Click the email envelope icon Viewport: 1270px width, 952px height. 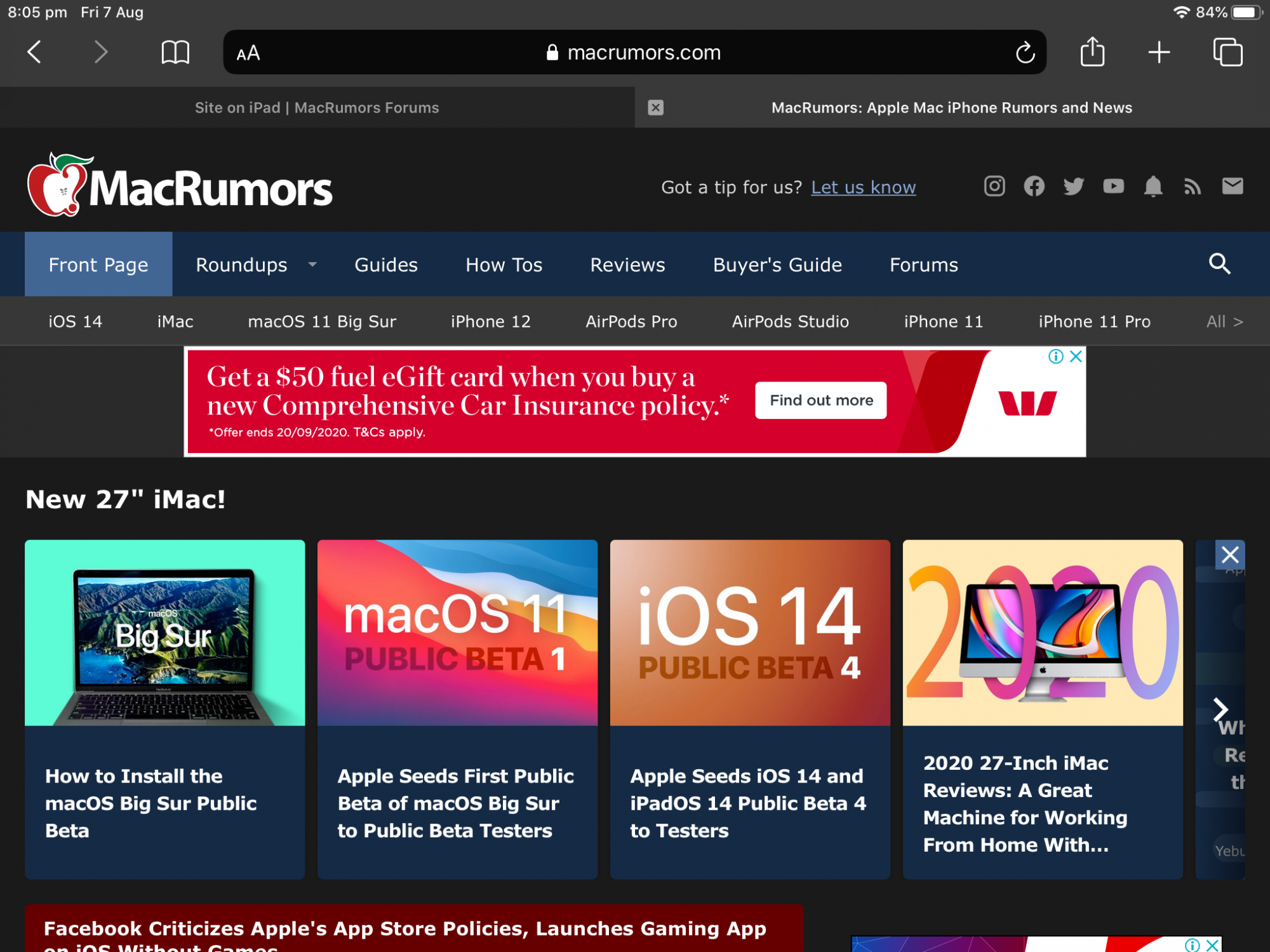[1233, 186]
